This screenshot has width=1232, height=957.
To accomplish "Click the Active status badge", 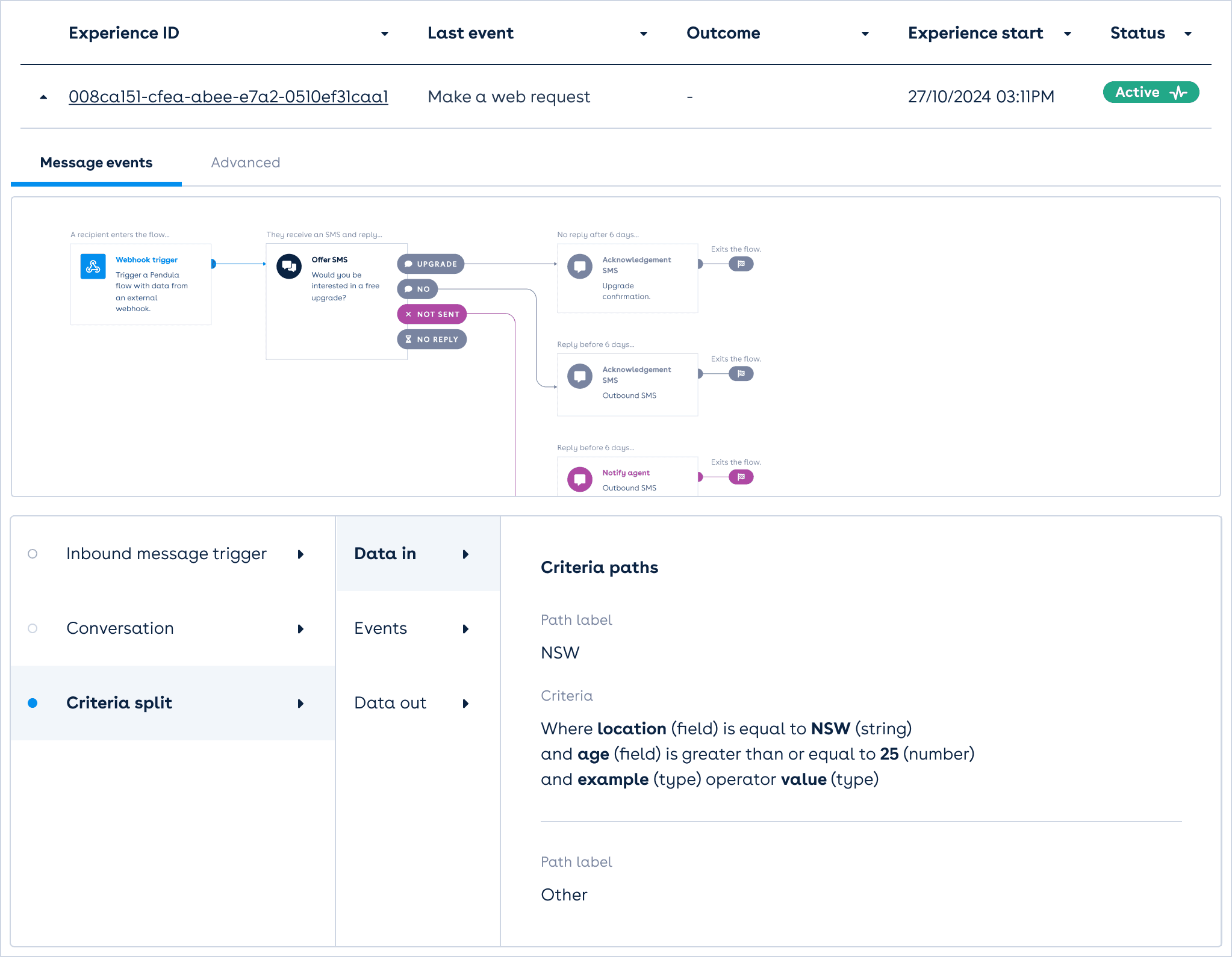I will tap(1150, 92).
